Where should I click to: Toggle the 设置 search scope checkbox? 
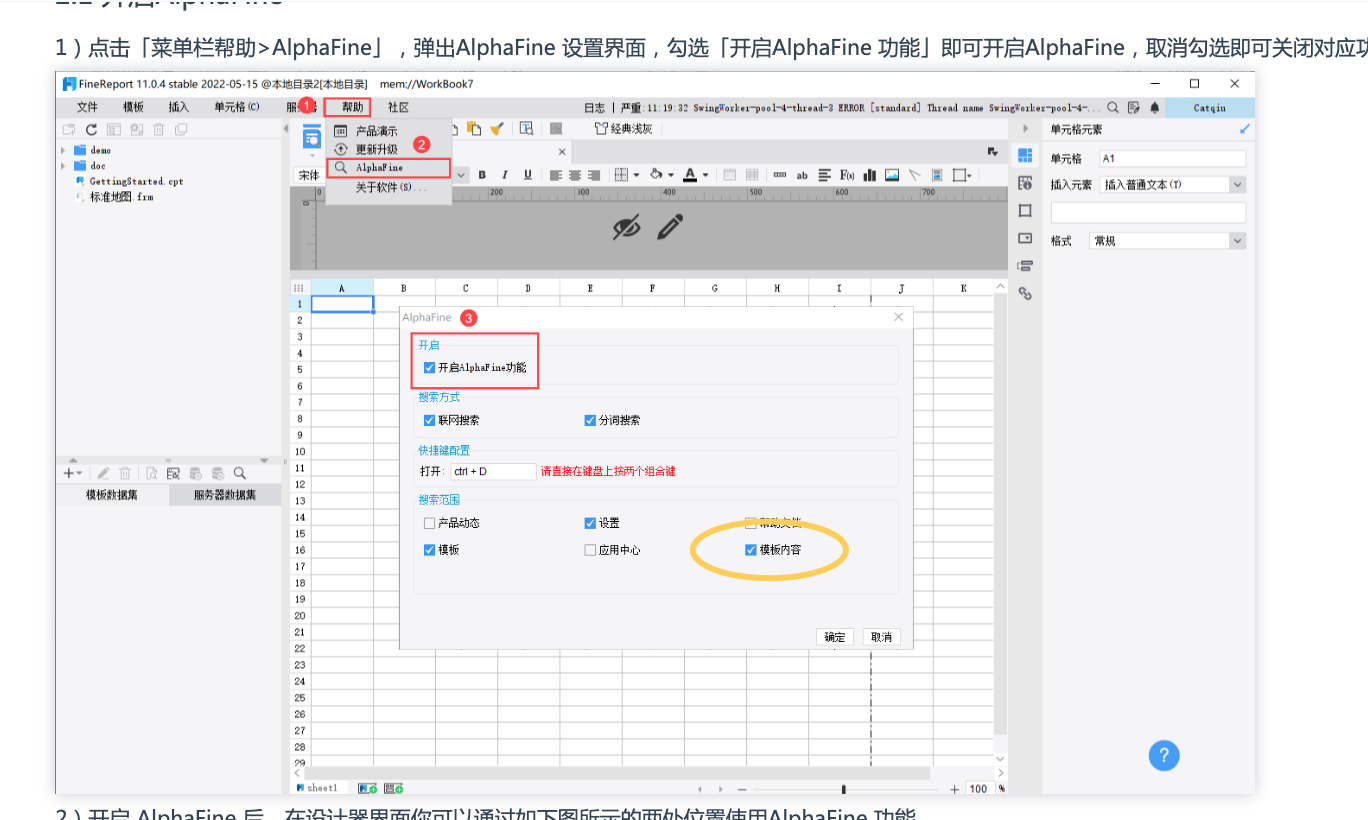[590, 523]
